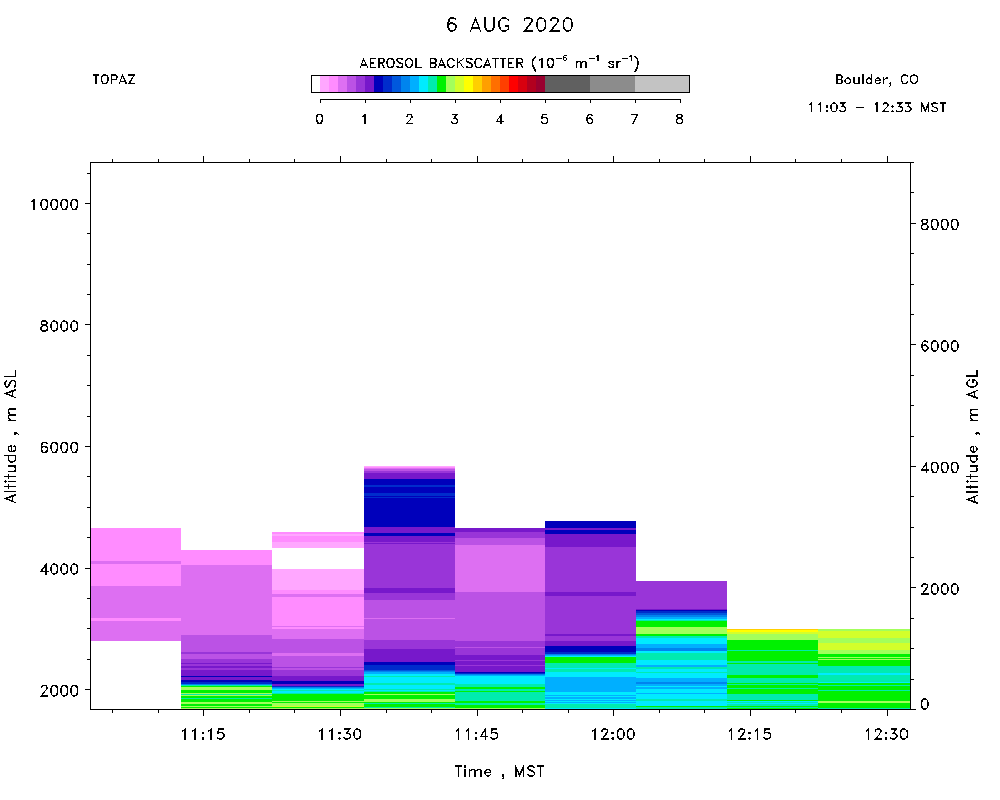The image size is (1000, 800).
Task: Click the '6 AUG 2020' chart title
Action: coord(510,25)
